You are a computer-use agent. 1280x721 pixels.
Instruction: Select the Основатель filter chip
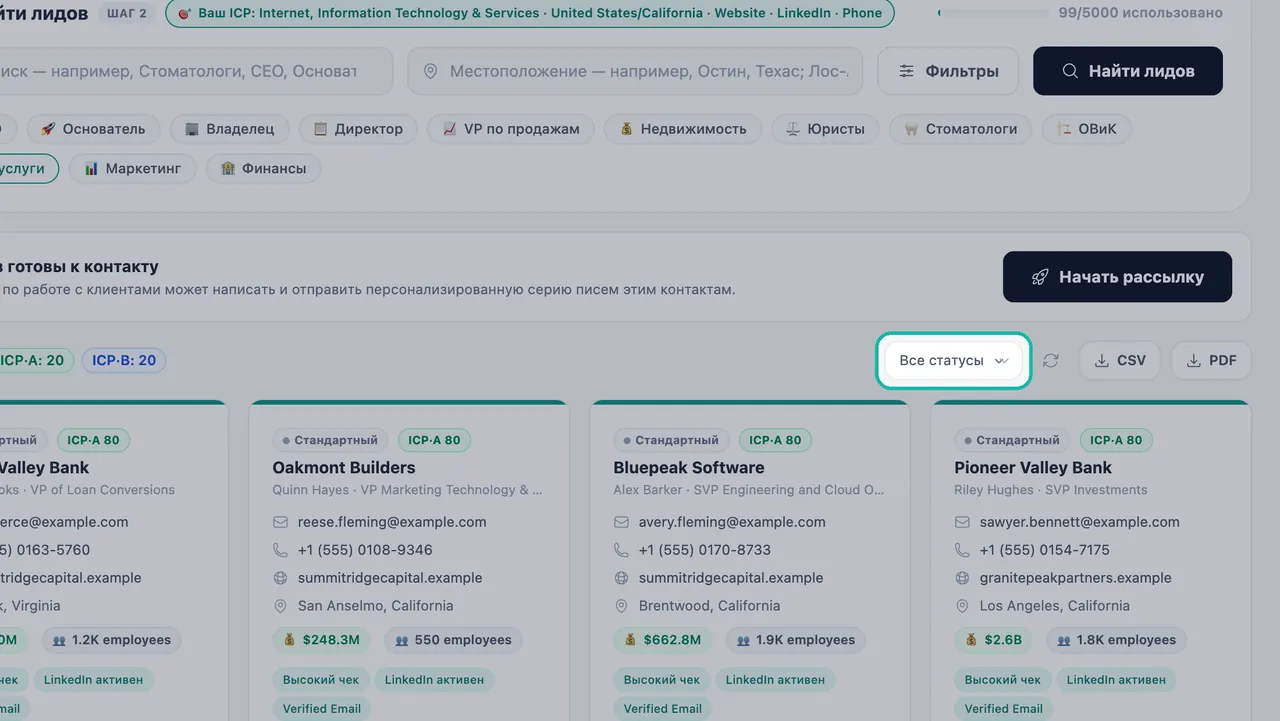[92, 129]
